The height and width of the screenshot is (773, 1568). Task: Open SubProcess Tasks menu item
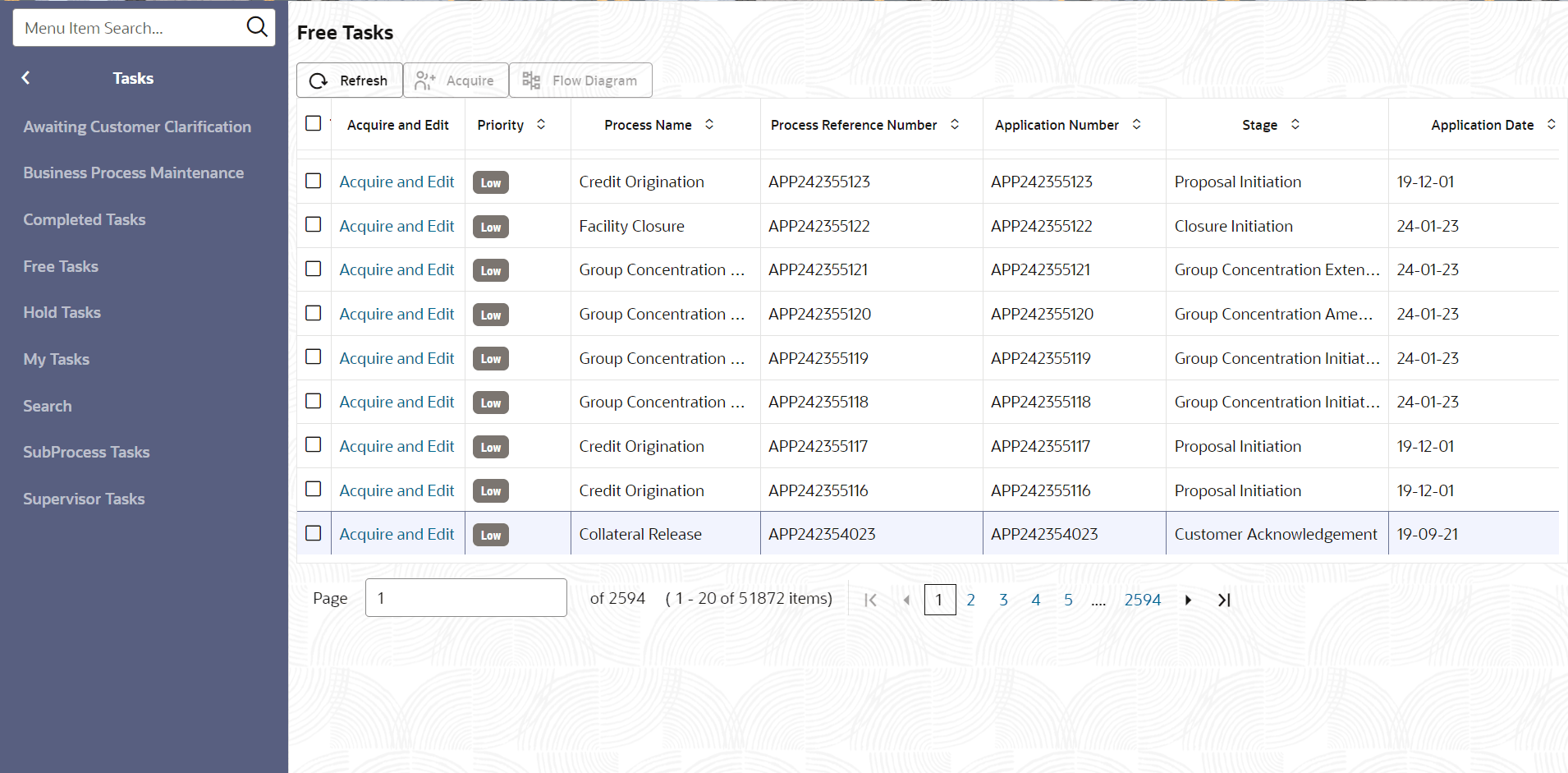[86, 452]
